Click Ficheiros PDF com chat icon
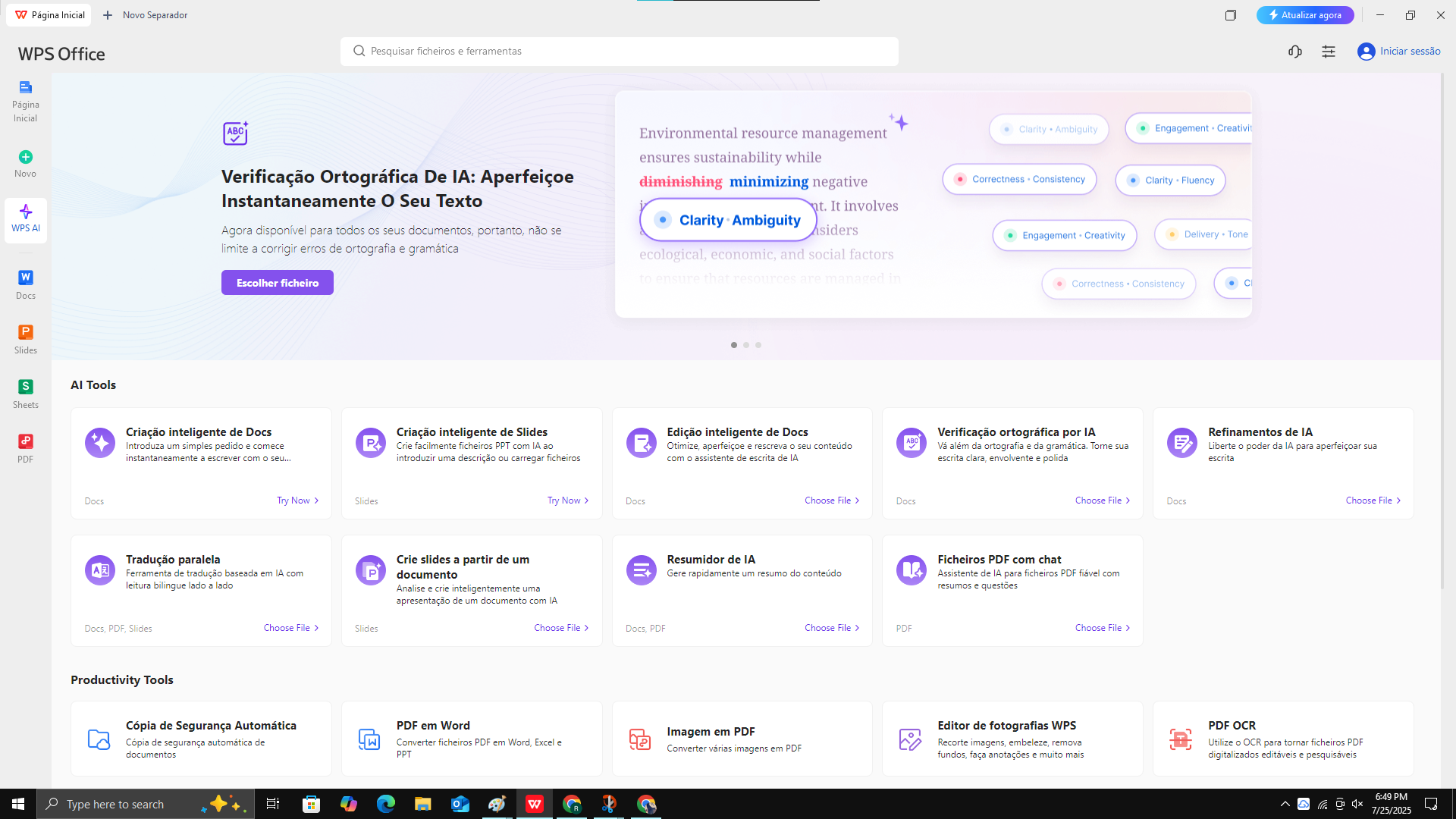1456x819 pixels. [x=911, y=570]
